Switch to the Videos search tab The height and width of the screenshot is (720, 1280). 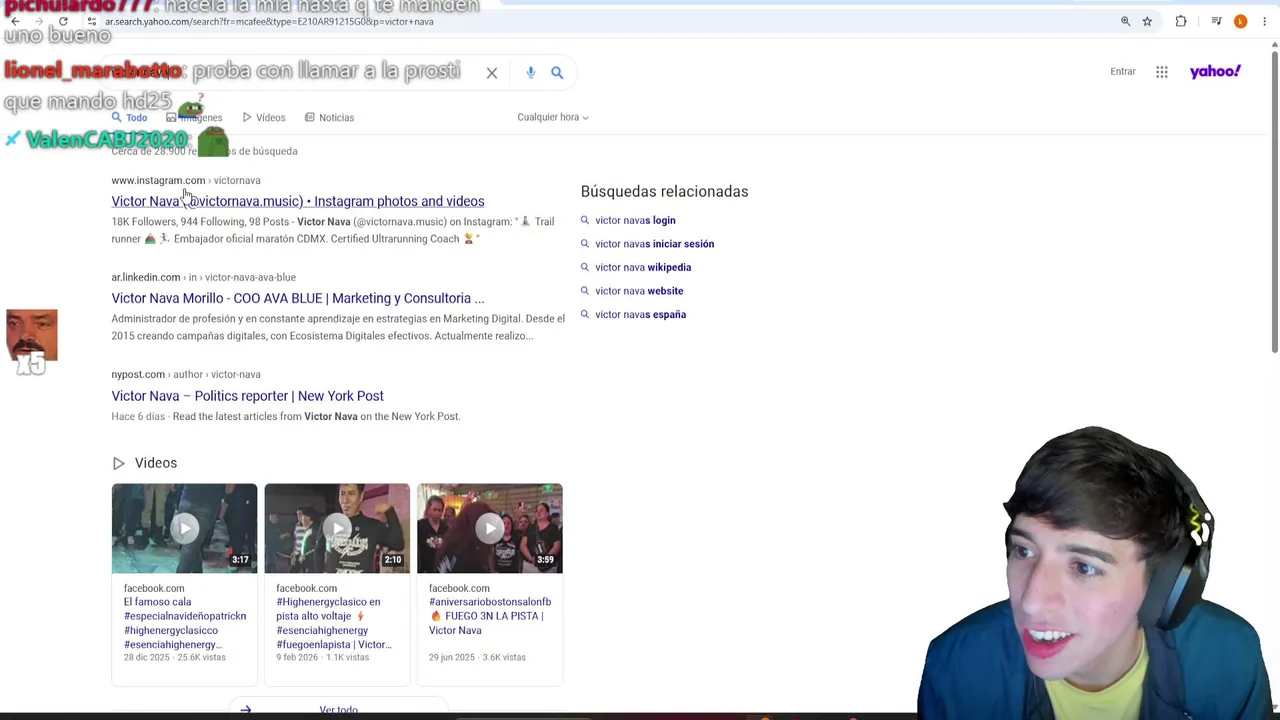(264, 117)
